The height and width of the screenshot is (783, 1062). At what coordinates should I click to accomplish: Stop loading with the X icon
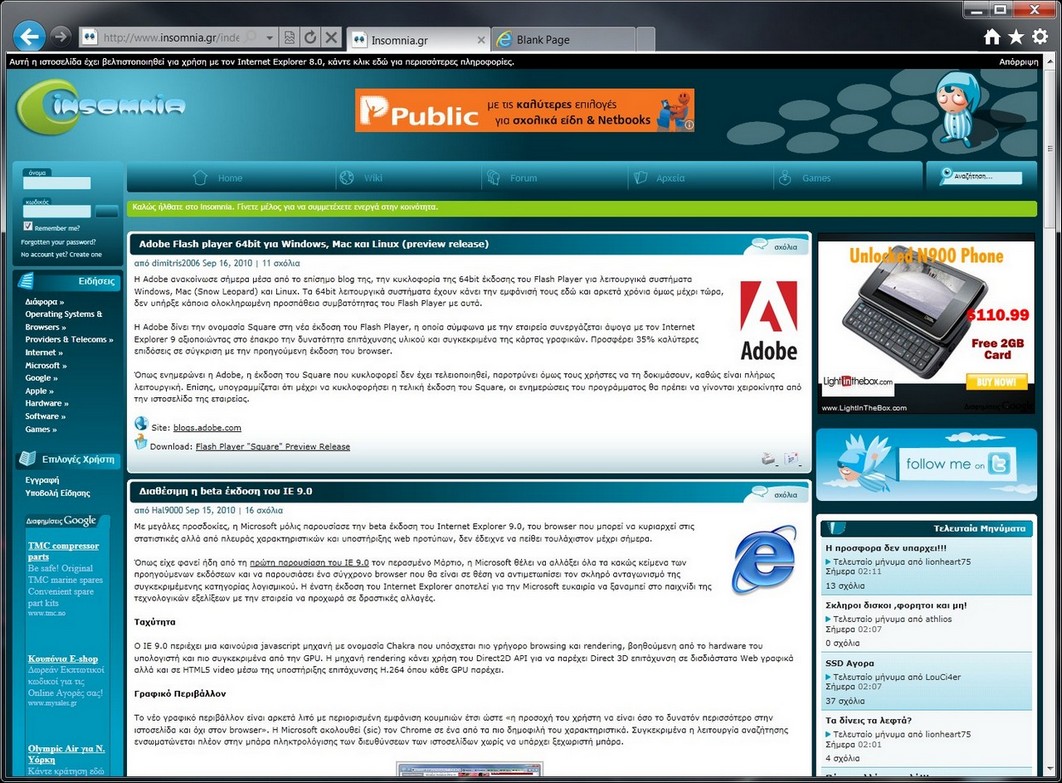click(x=331, y=37)
